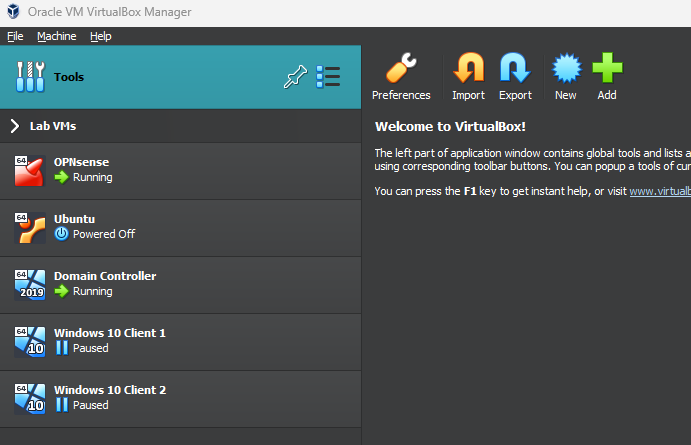691x445 pixels.
Task: Click the Windows 10 Client 2 OS icon
Action: tap(30, 398)
